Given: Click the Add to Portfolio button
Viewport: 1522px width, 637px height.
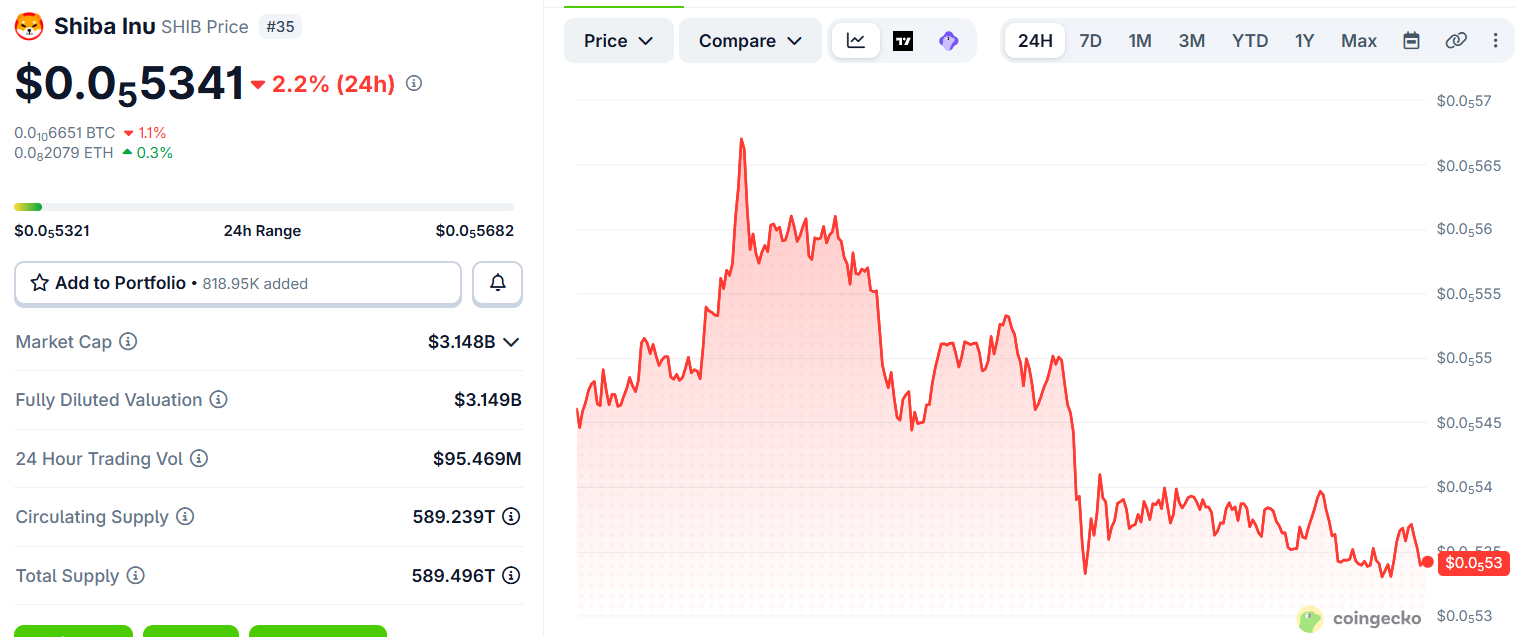Looking at the screenshot, I should click(238, 283).
